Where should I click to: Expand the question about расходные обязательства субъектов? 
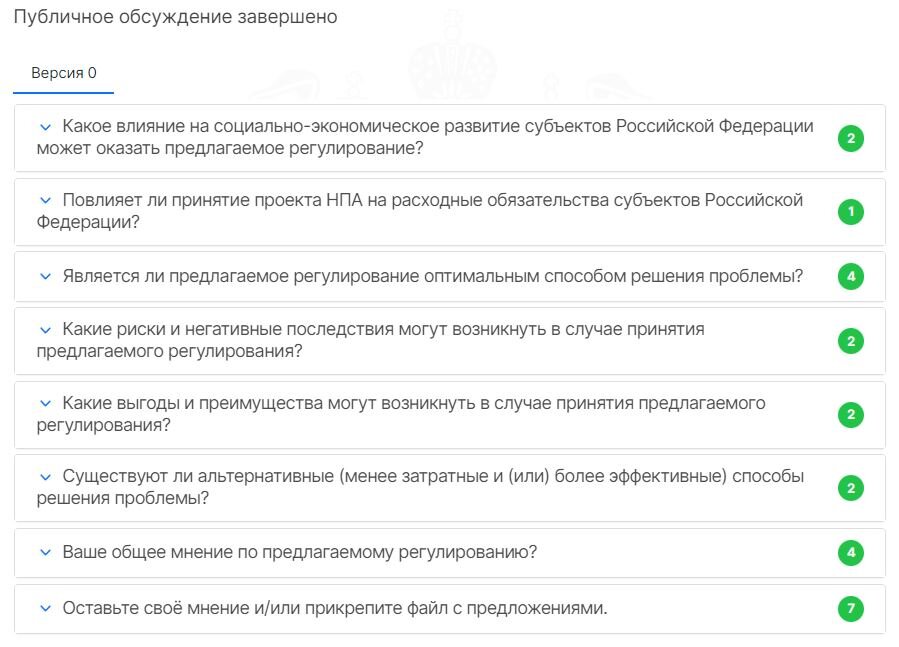coord(42,200)
